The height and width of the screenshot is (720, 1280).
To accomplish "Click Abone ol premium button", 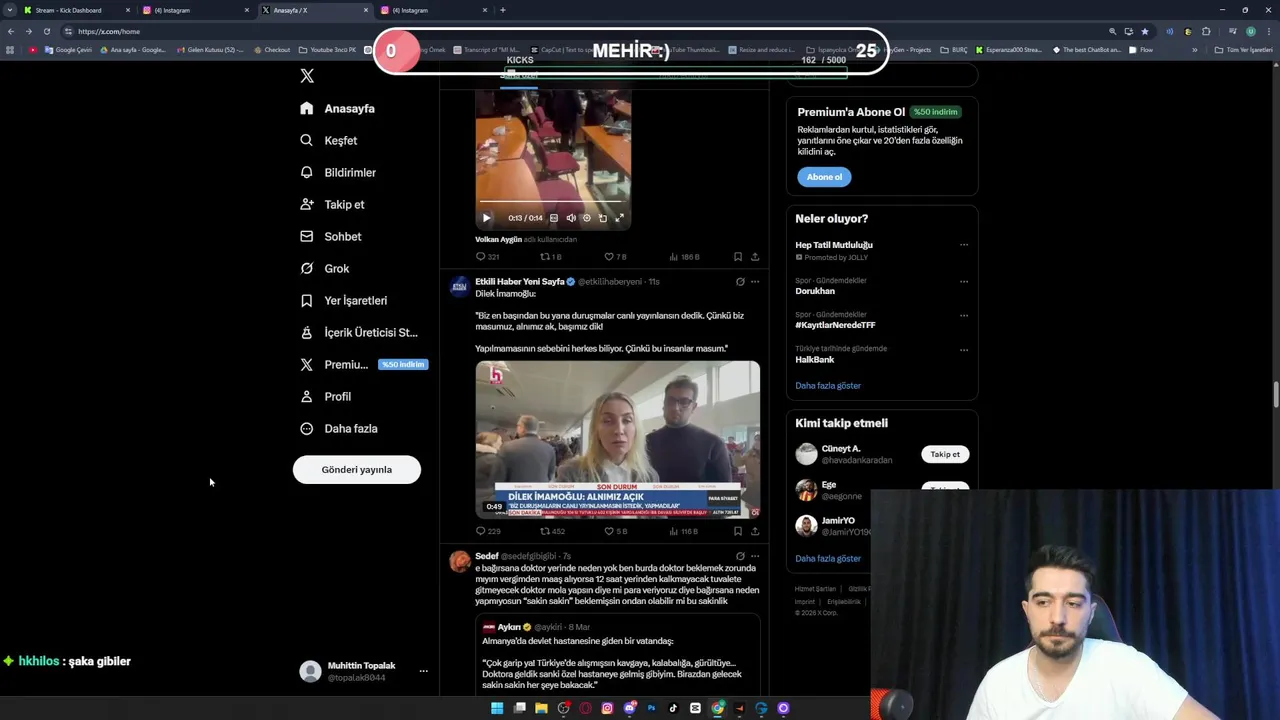I will tap(824, 177).
